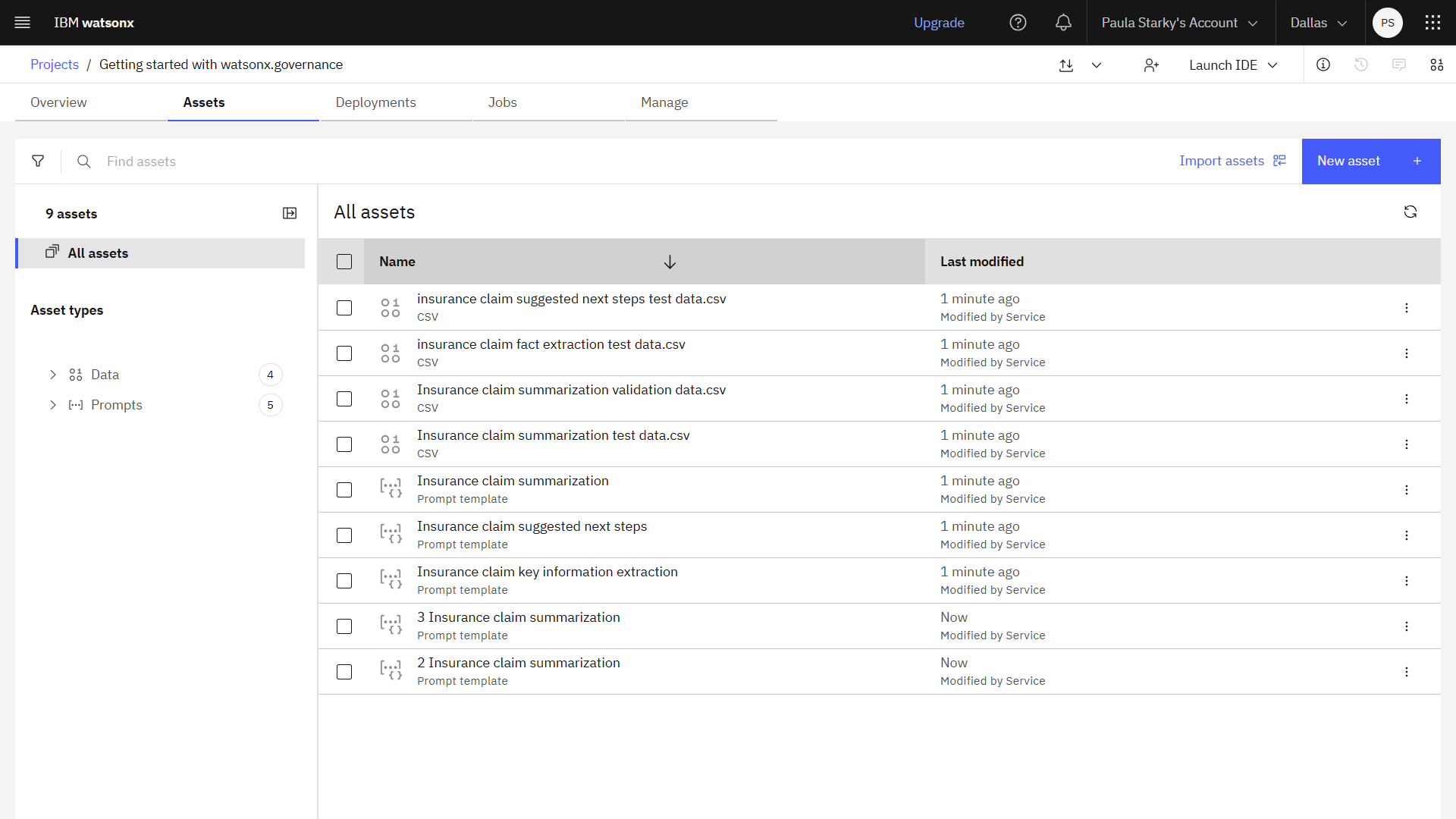Tick checkbox for 2 Insurance claim summarization

(x=344, y=672)
